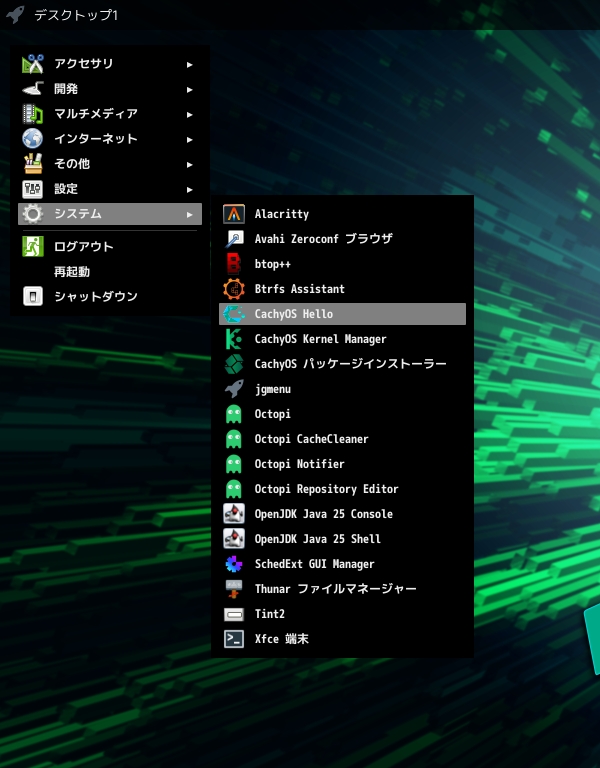Click the Xfce 端末 terminal icon
The height and width of the screenshot is (768, 600).
pos(234,639)
